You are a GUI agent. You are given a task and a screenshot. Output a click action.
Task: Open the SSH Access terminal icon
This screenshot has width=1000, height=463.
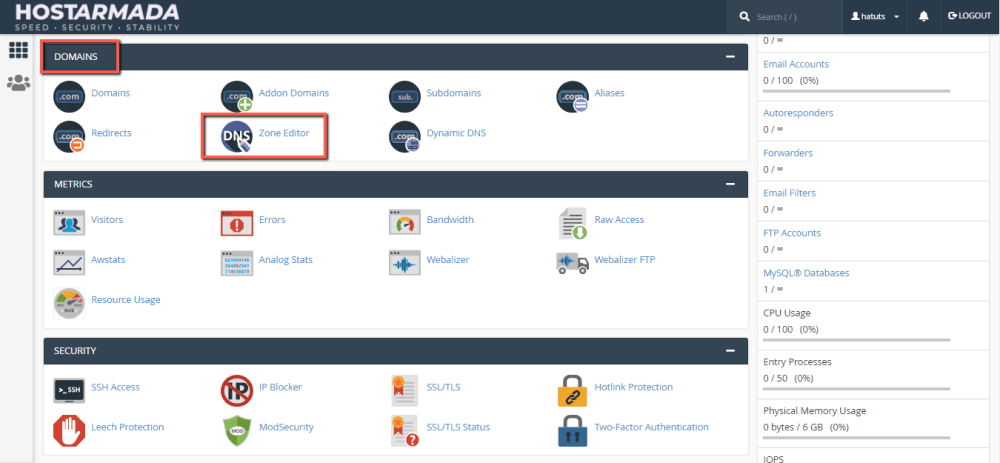pos(69,390)
